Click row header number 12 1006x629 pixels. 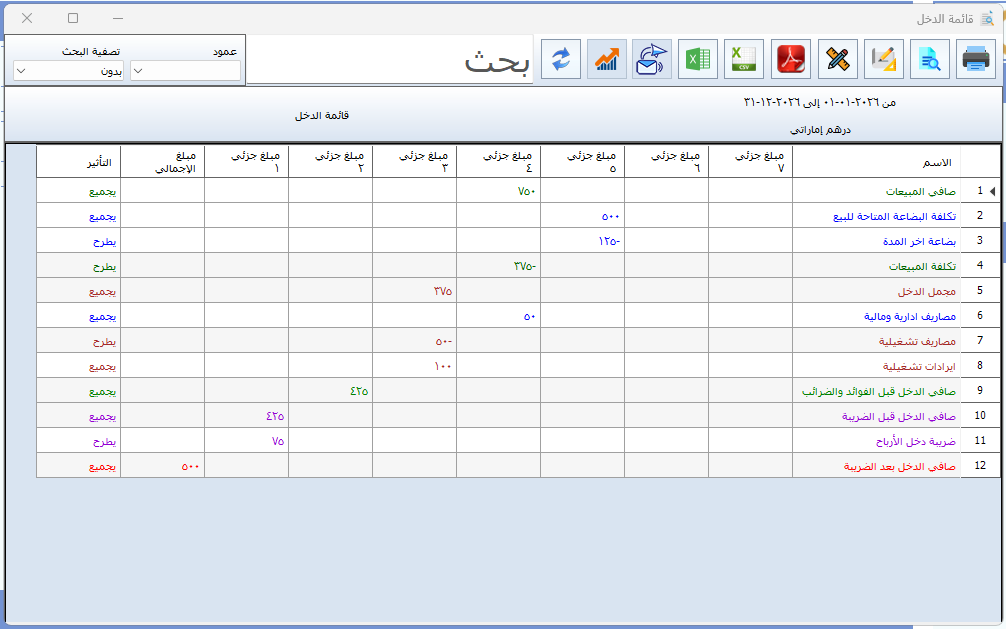tap(980, 466)
